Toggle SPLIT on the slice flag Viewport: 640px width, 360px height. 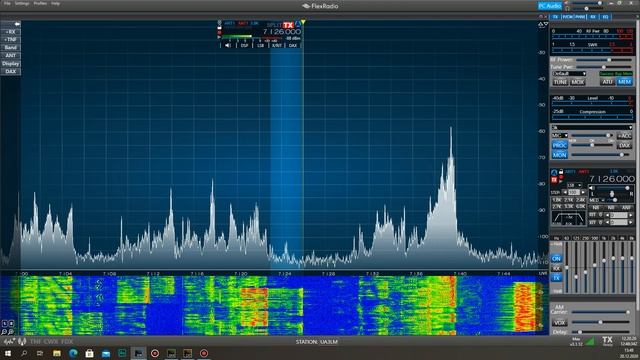(274, 25)
